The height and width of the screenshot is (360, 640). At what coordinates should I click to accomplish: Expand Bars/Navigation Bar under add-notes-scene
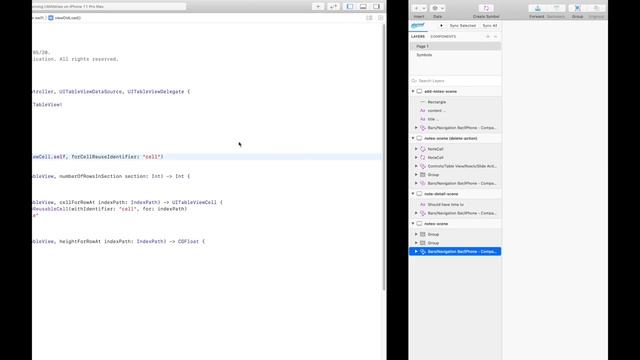[x=416, y=128]
